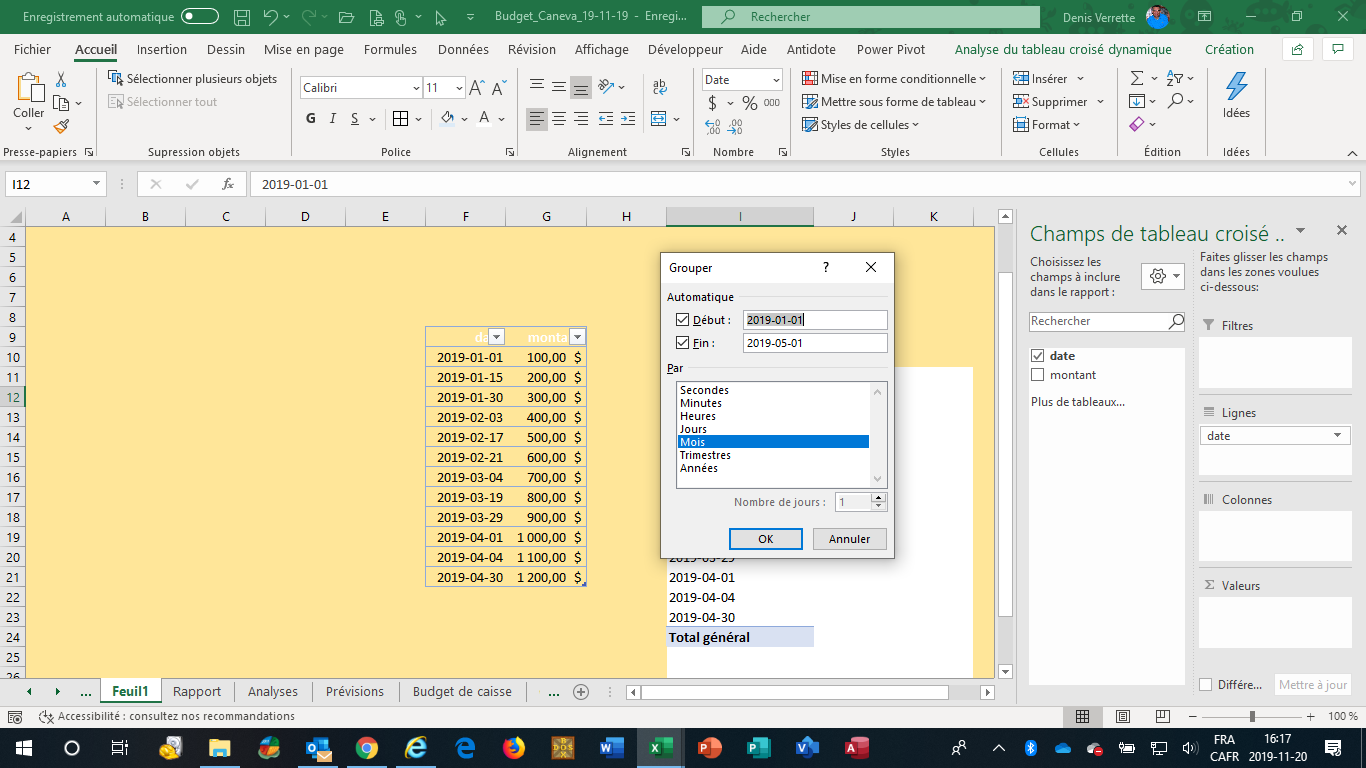Open PowerPoint from the taskbar

point(709,747)
